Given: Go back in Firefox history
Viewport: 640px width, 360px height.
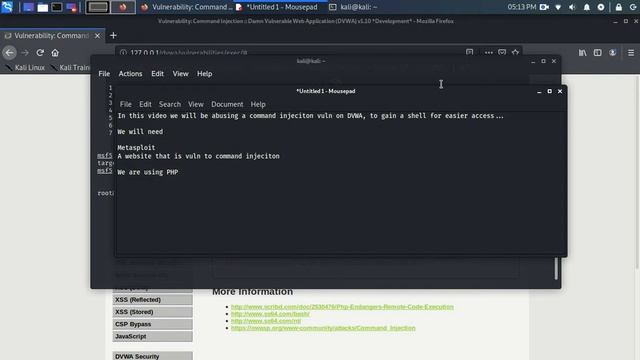Looking at the screenshot, I should coord(9,53).
